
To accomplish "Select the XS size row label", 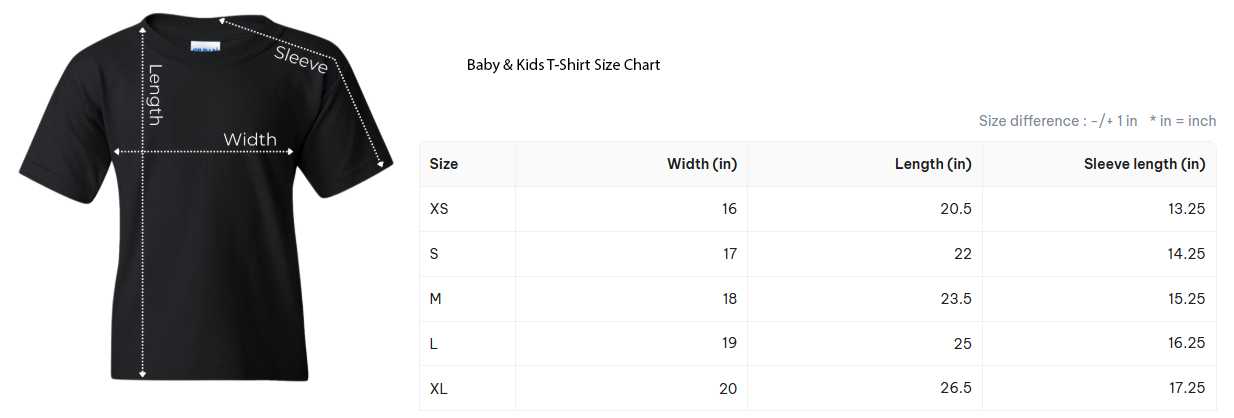I will [439, 209].
